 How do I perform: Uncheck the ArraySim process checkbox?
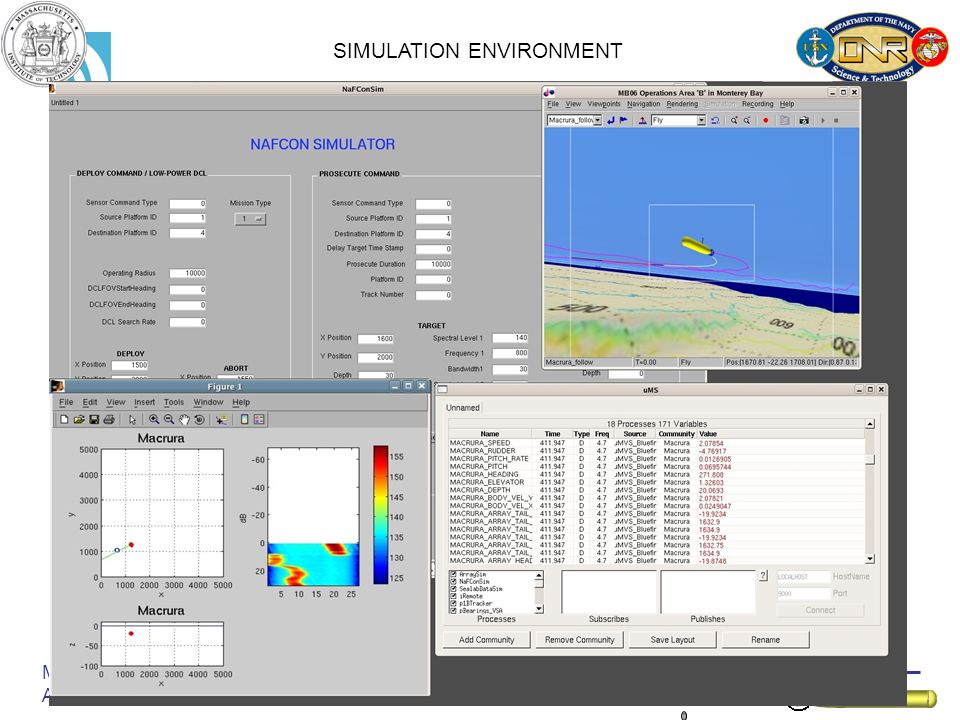tap(453, 574)
